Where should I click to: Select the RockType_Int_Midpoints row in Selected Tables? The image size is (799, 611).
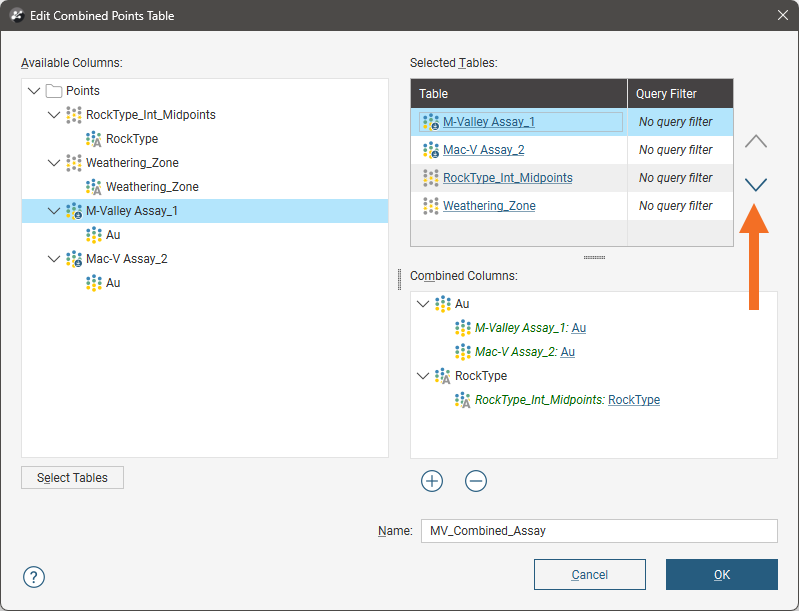click(x=507, y=178)
